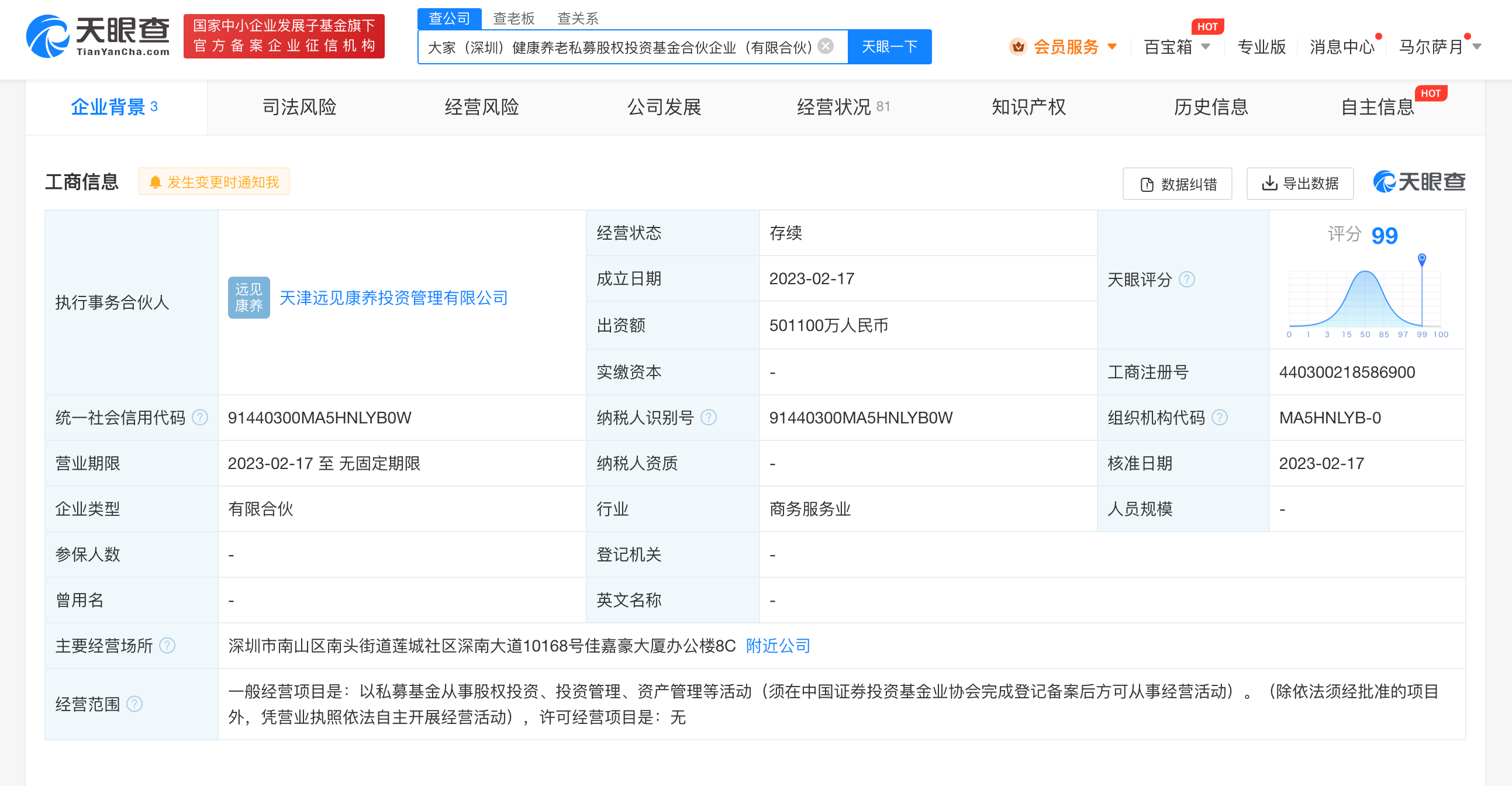
Task: Switch to the 司法风险 tab
Action: click(x=299, y=107)
